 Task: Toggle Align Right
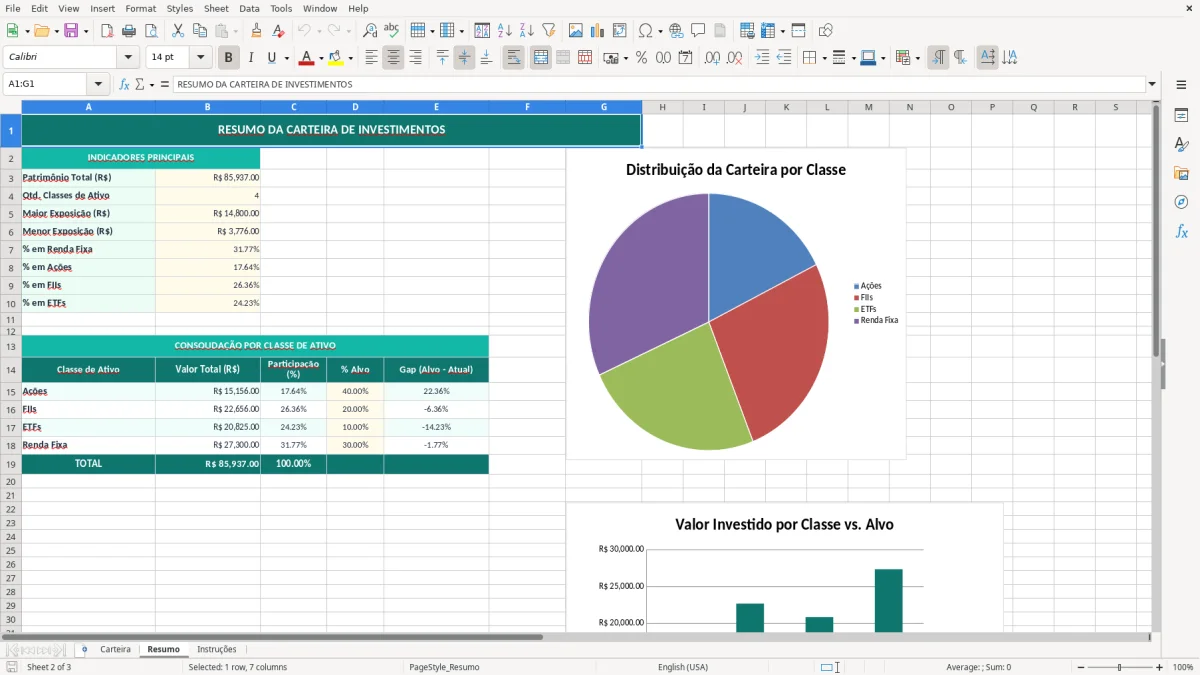(415, 58)
